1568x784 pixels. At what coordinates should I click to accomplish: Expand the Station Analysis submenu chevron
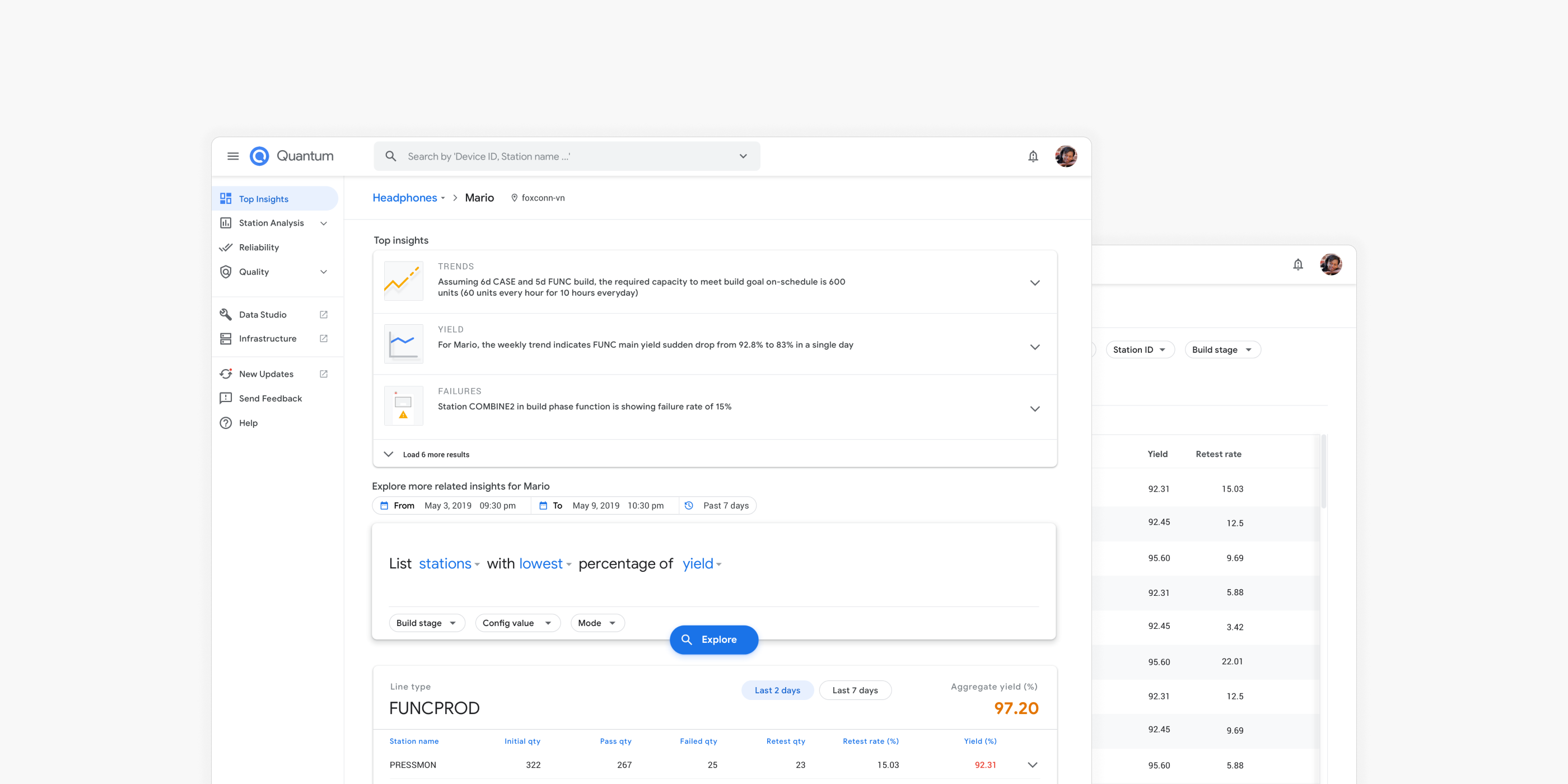tap(324, 223)
